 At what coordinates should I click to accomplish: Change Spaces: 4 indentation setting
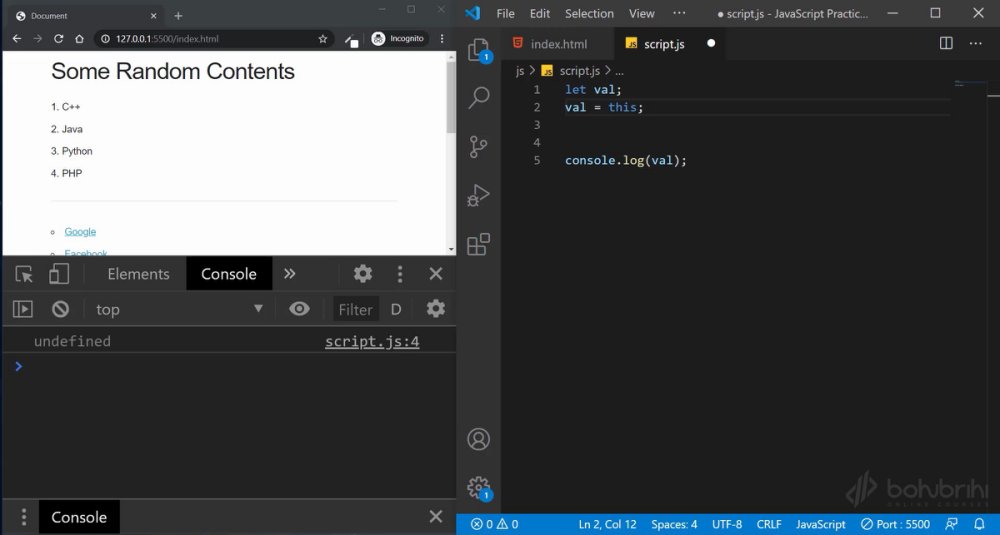(674, 524)
